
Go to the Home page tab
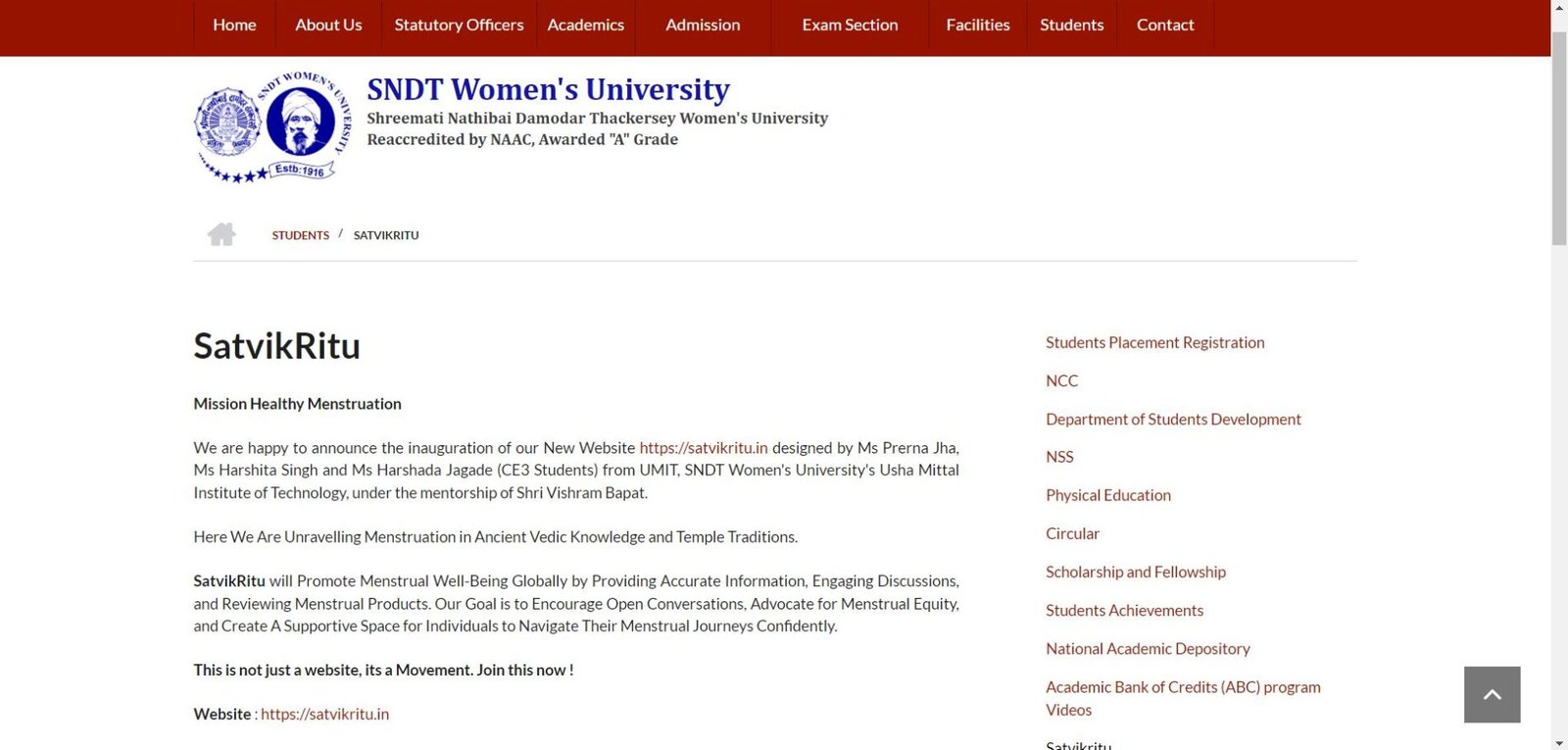[234, 25]
